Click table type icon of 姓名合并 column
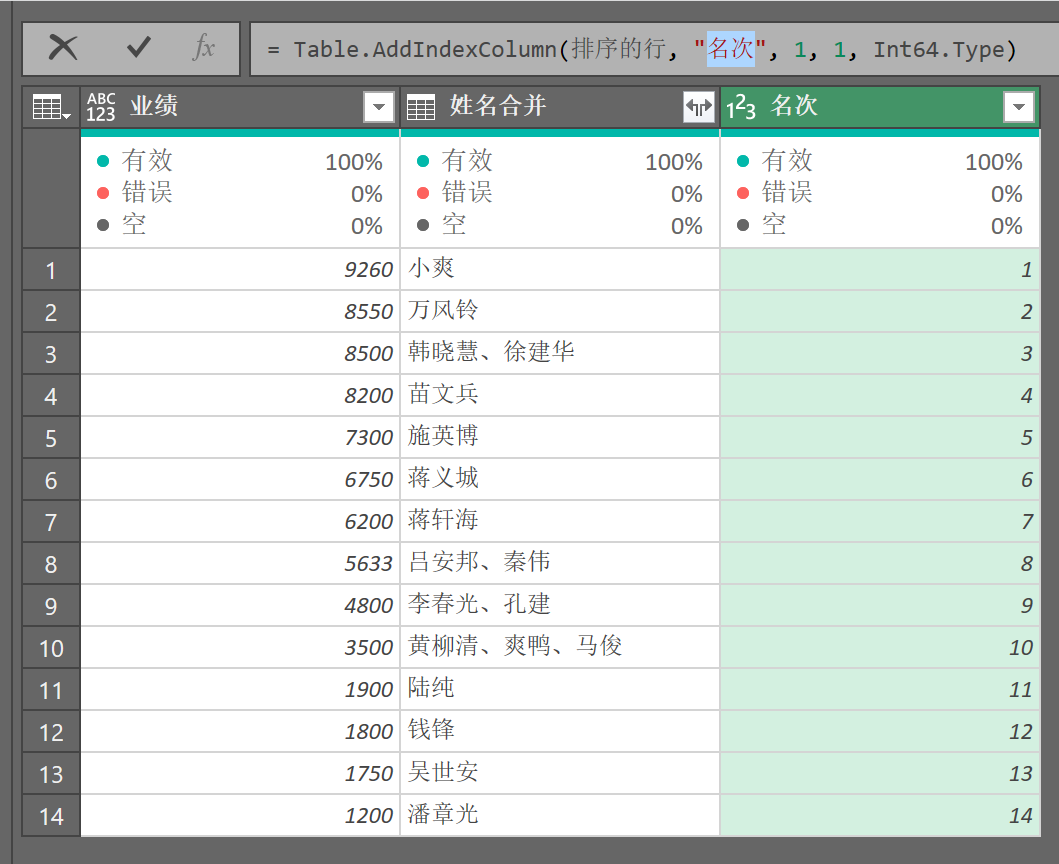Viewport: 1059px width, 864px height. (x=421, y=107)
